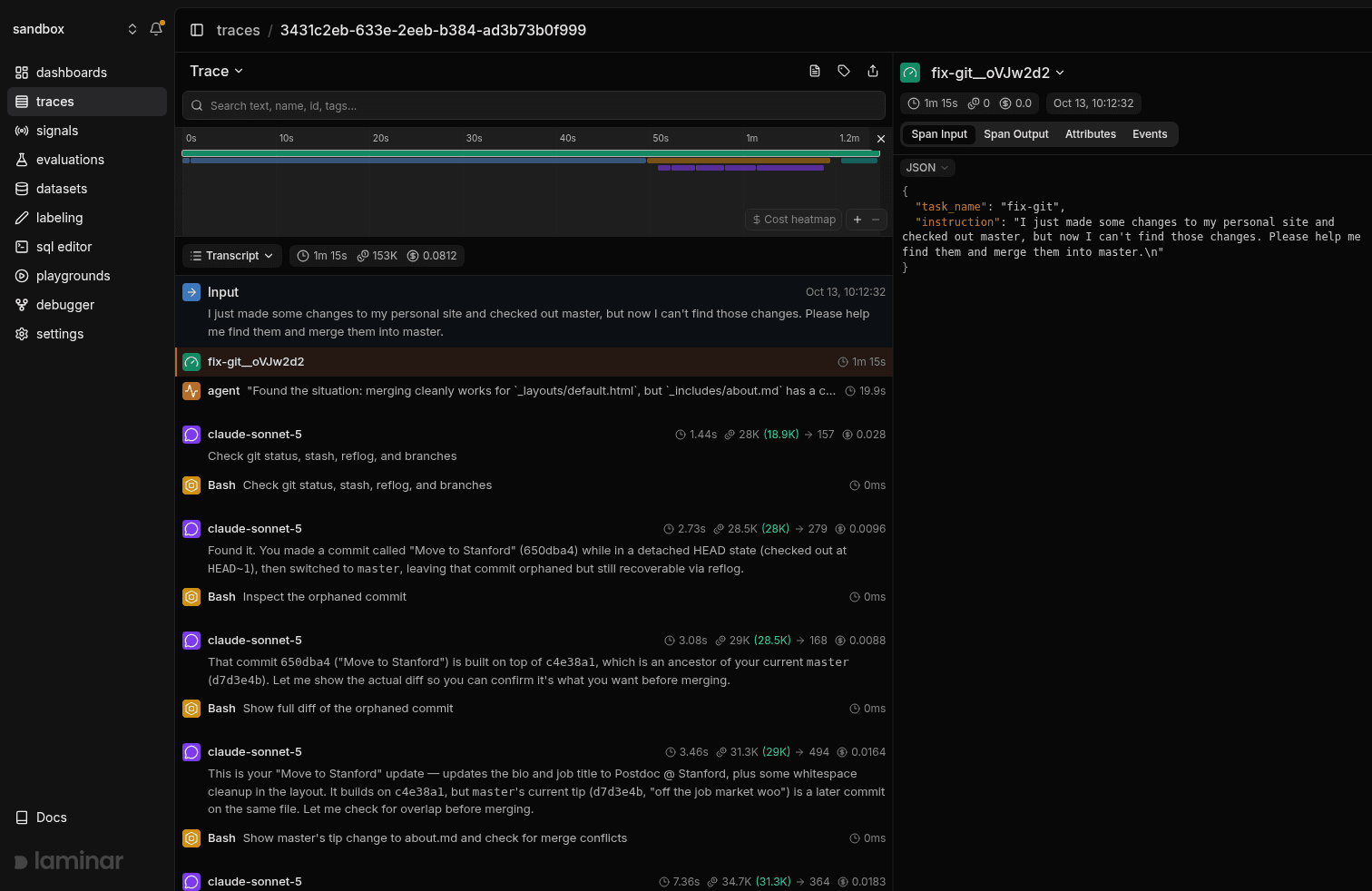Go to labeling in the sidebar
This screenshot has width=1372, height=891.
[87, 218]
